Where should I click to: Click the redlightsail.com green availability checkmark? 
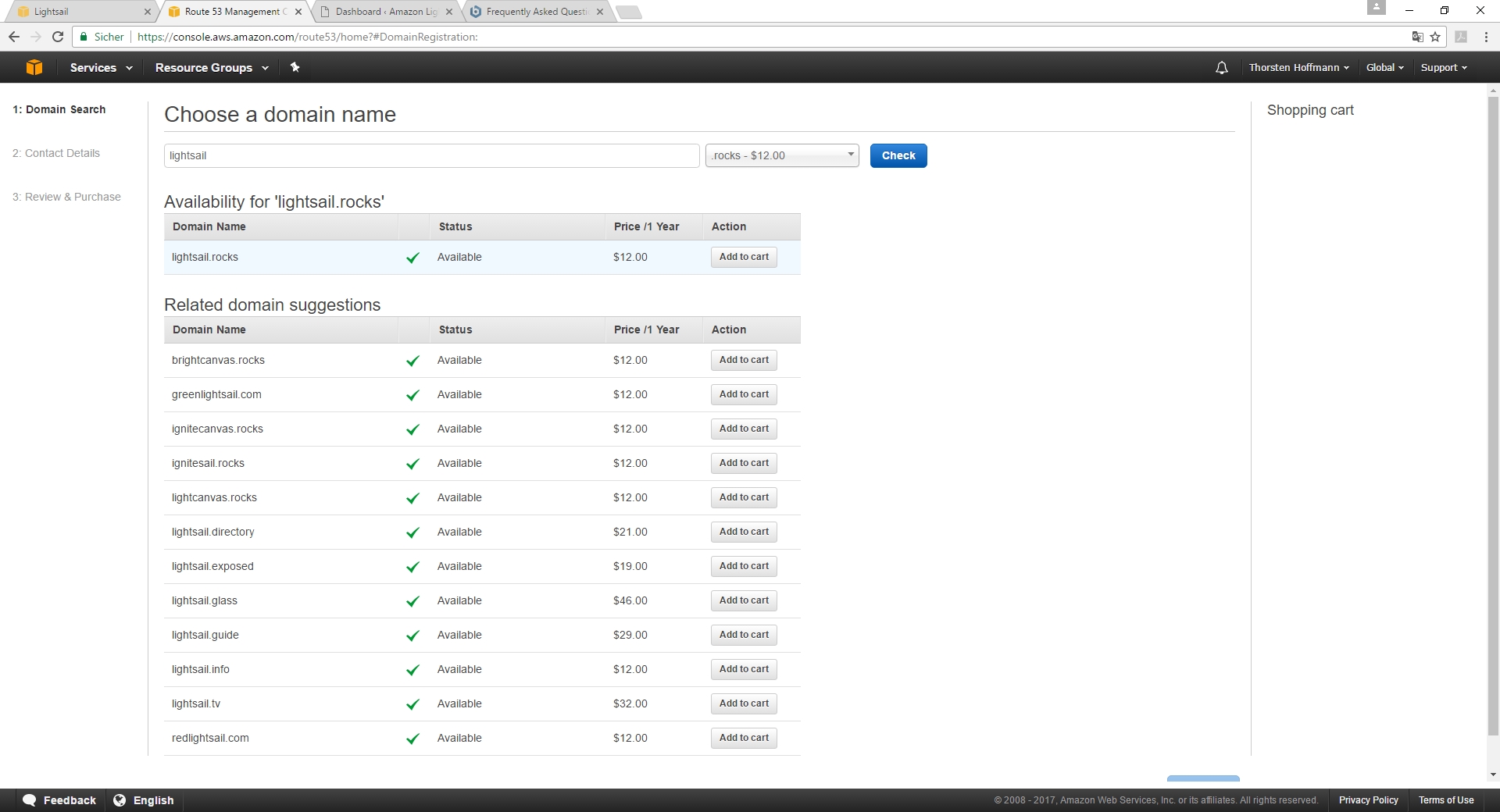(412, 739)
